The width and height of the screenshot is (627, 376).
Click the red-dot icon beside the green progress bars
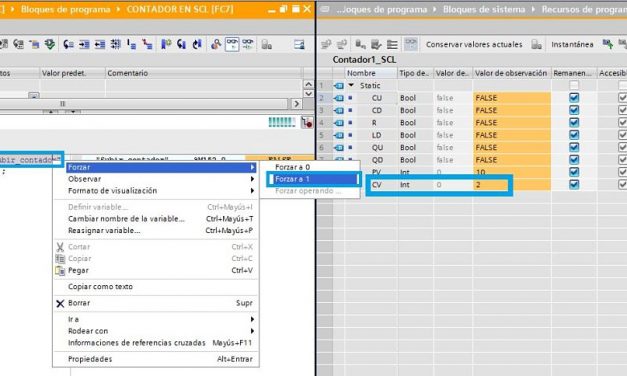(x=307, y=122)
